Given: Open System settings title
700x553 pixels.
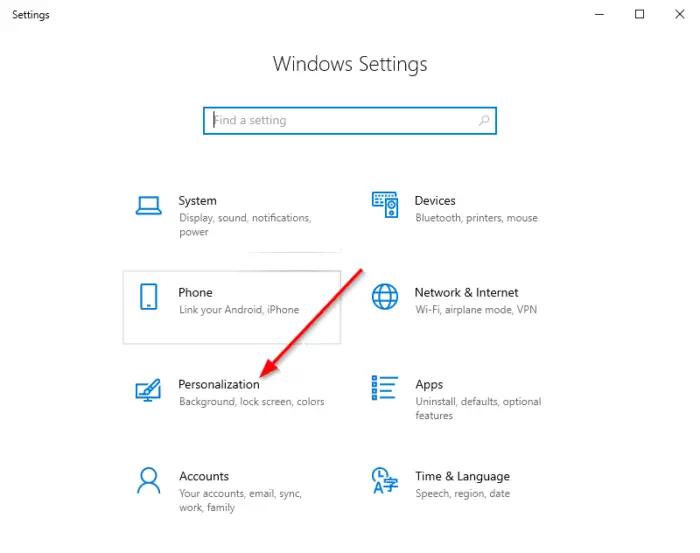Looking at the screenshot, I should [x=197, y=201].
